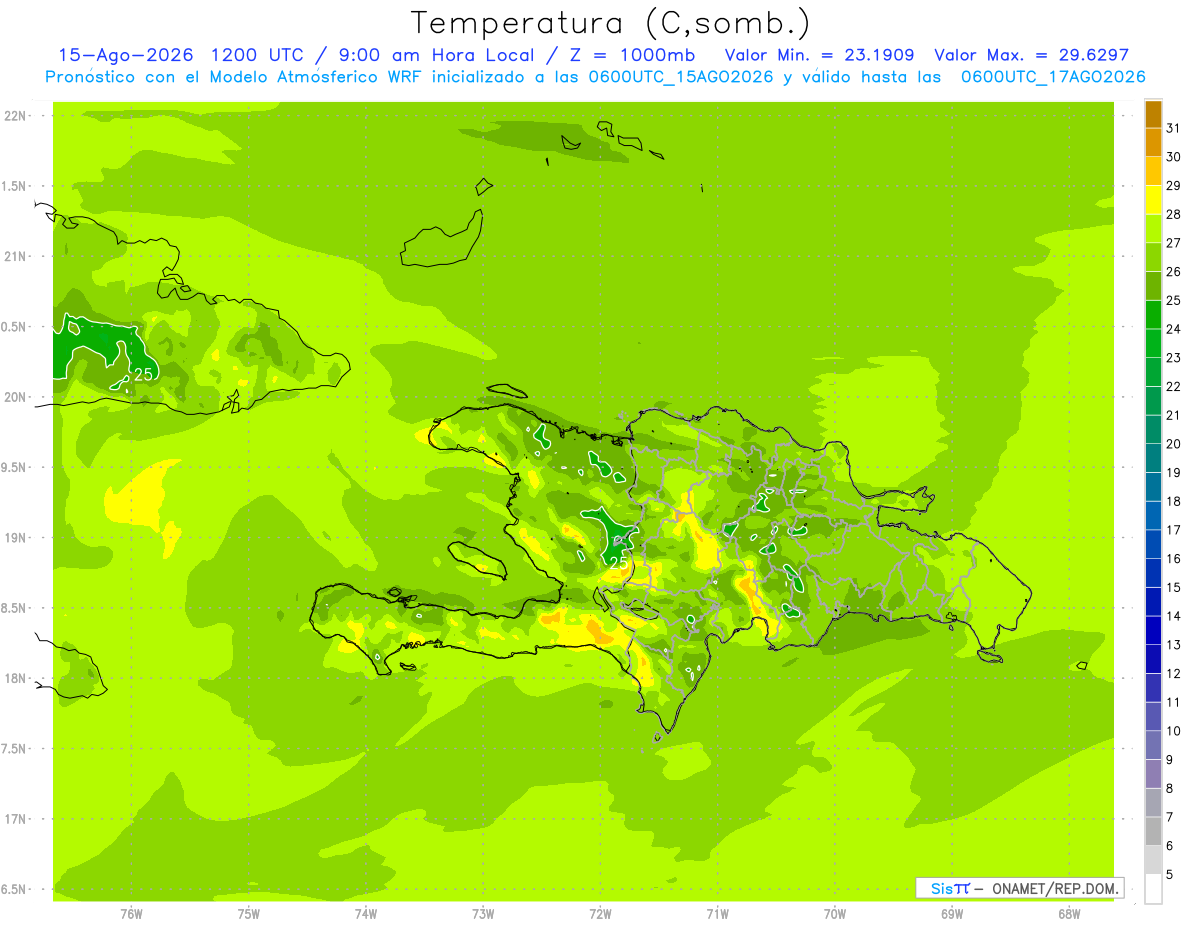Image resolution: width=1200 pixels, height=927 pixels.
Task: Click the "Valor Min. = 23.1909" readout
Action: pyautogui.click(x=818, y=55)
